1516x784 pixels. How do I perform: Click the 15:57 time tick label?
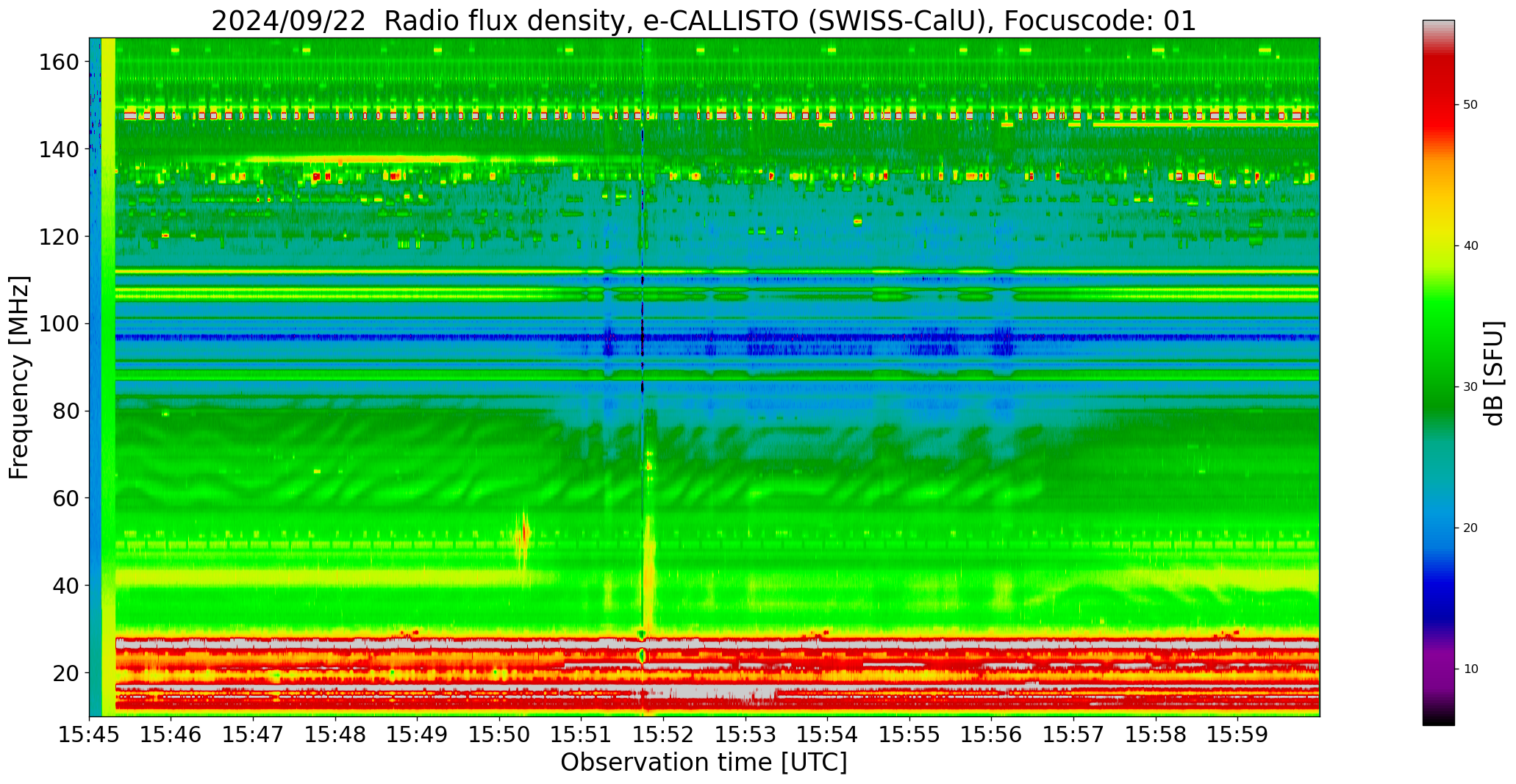pyautogui.click(x=1073, y=735)
